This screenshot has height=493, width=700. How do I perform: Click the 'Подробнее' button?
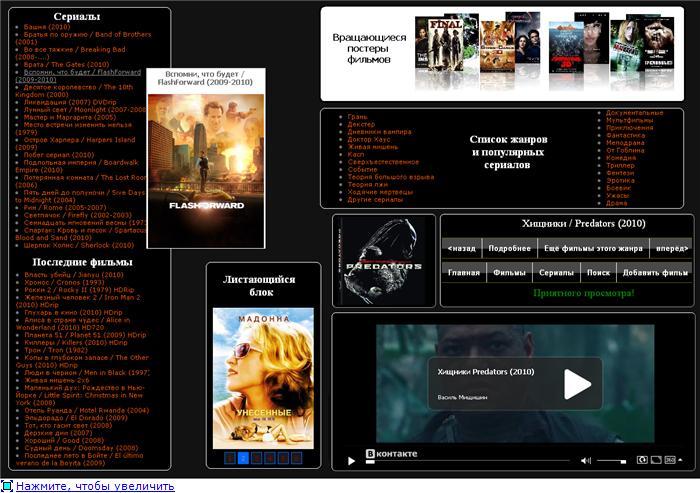coord(509,248)
